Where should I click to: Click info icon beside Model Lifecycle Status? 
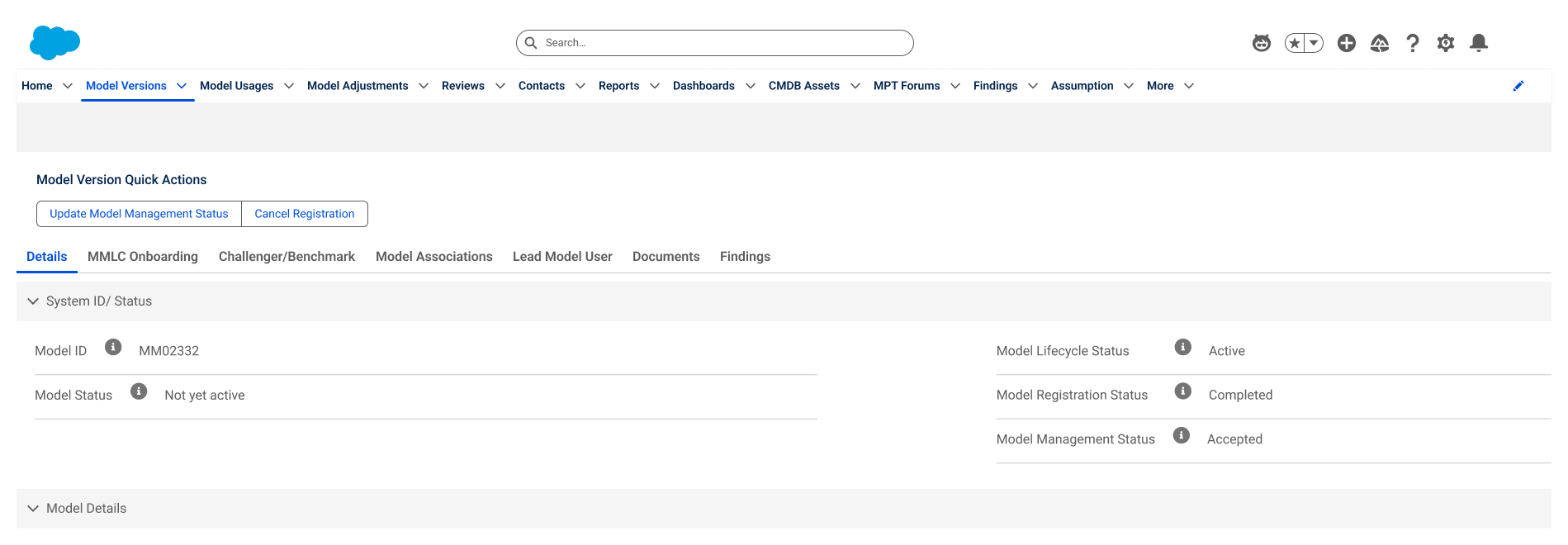(1183, 347)
